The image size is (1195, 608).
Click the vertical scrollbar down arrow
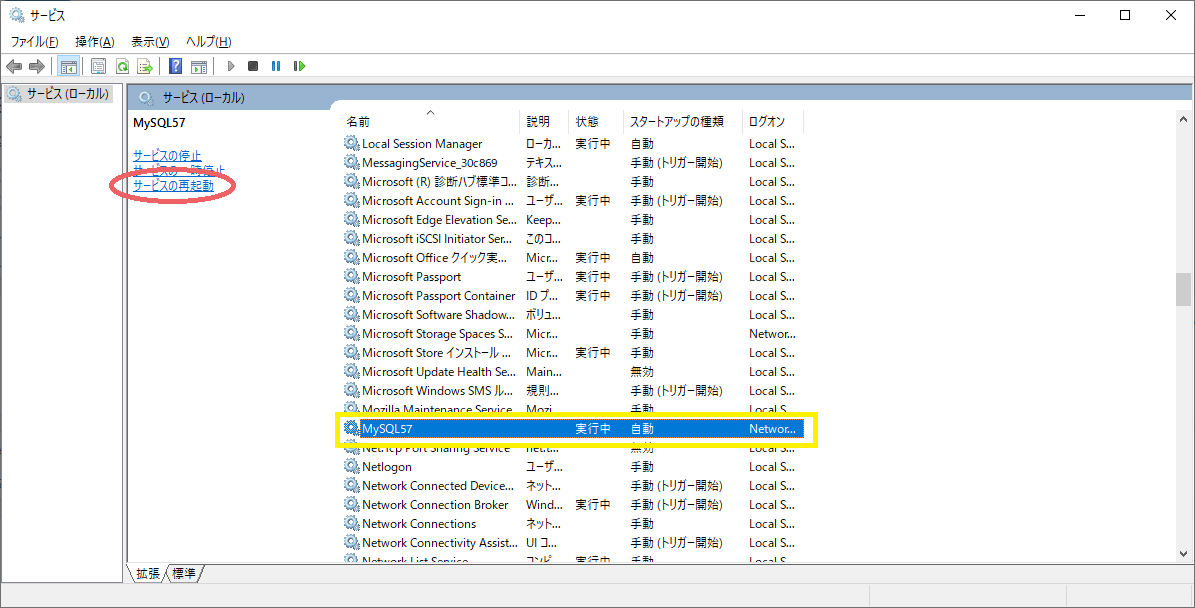1184,552
